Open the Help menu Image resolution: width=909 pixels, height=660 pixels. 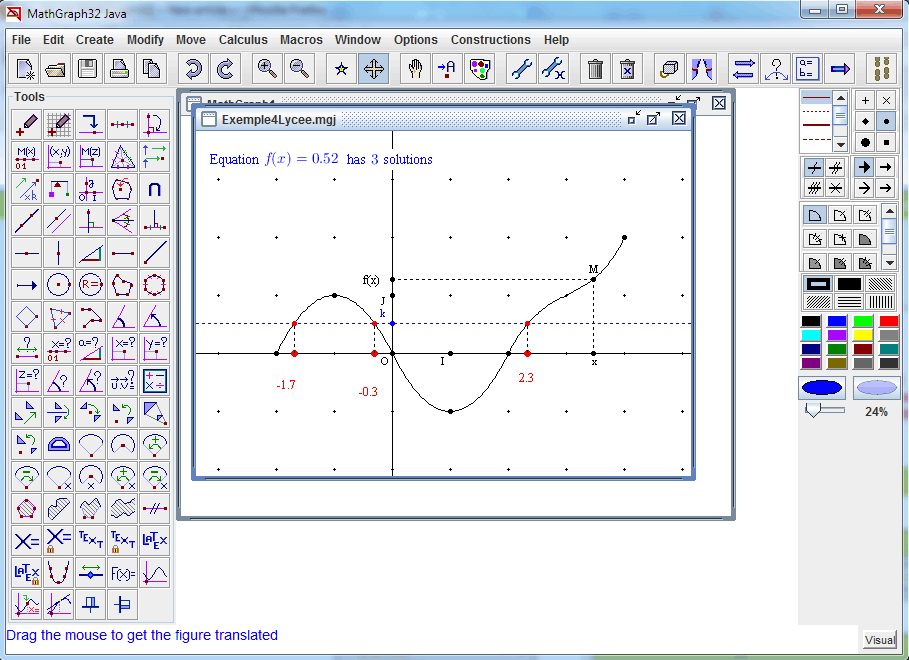[x=556, y=40]
